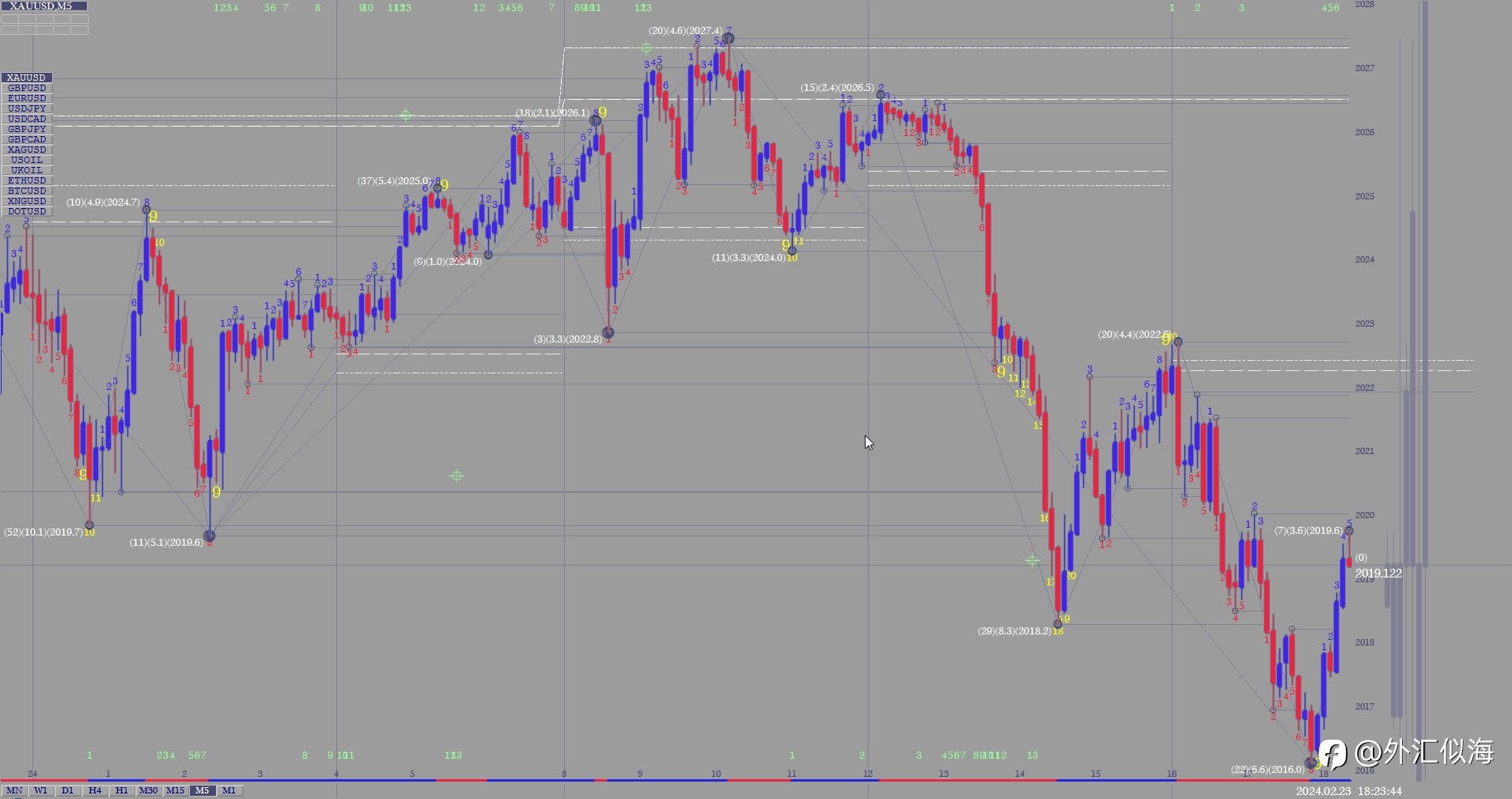1512x799 pixels.
Task: Click the swing label (15)(2.4)(2026.5)
Action: tap(837, 88)
